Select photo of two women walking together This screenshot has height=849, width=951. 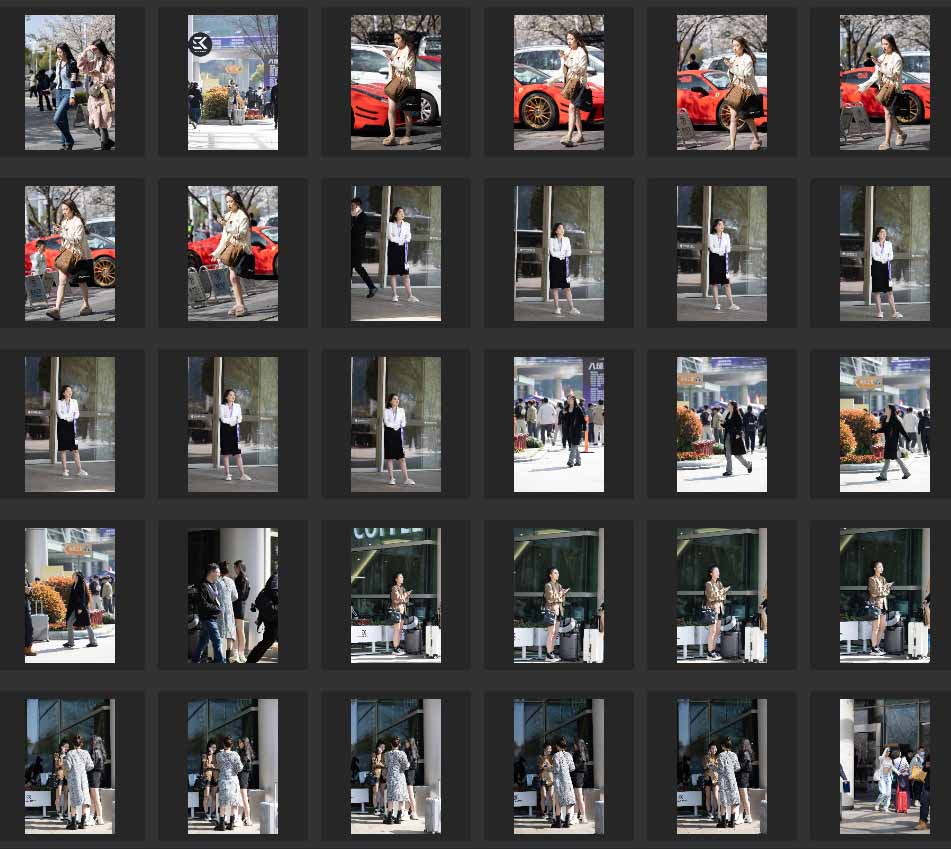(x=70, y=82)
